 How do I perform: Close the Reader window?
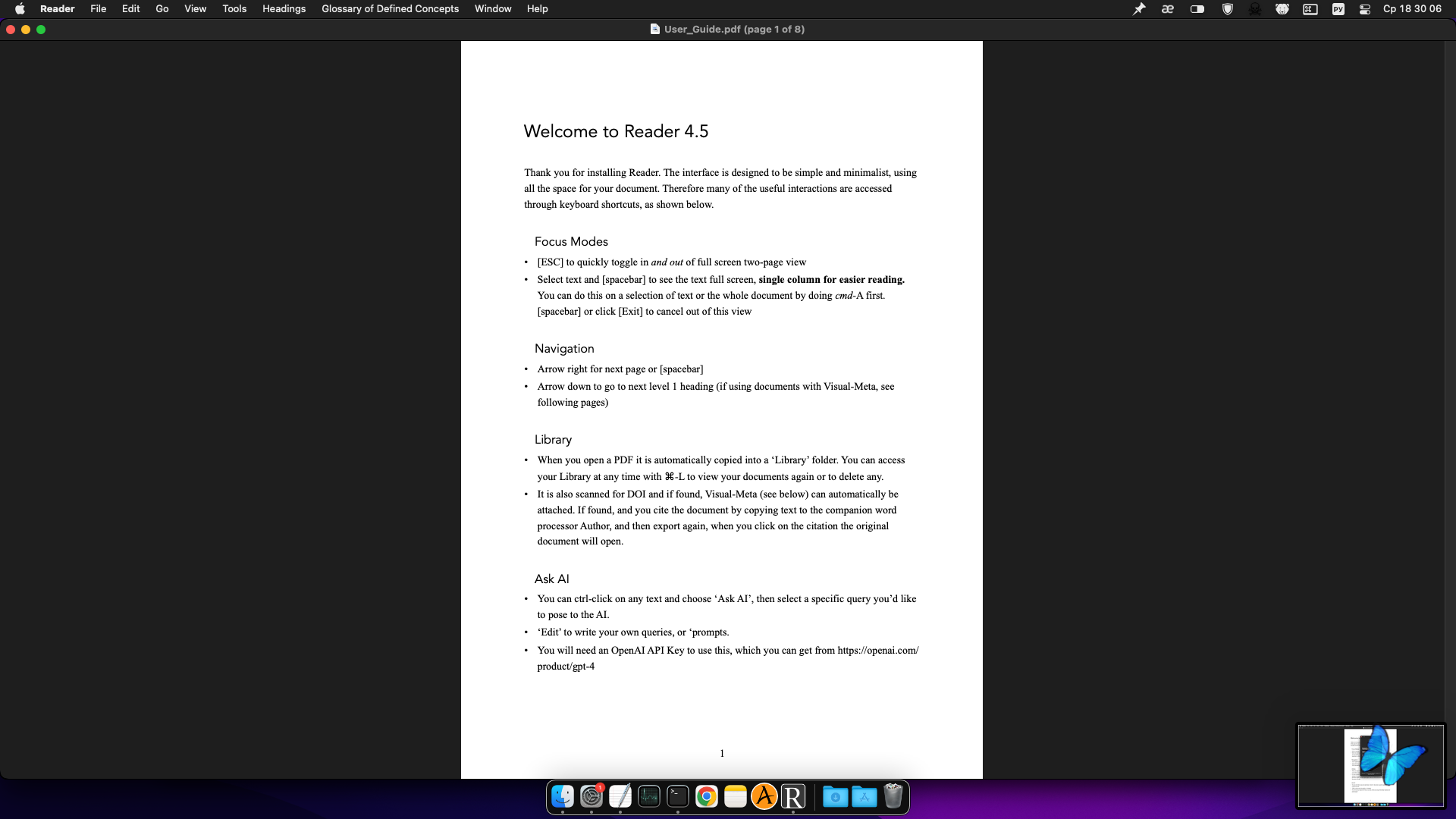tap(11, 30)
